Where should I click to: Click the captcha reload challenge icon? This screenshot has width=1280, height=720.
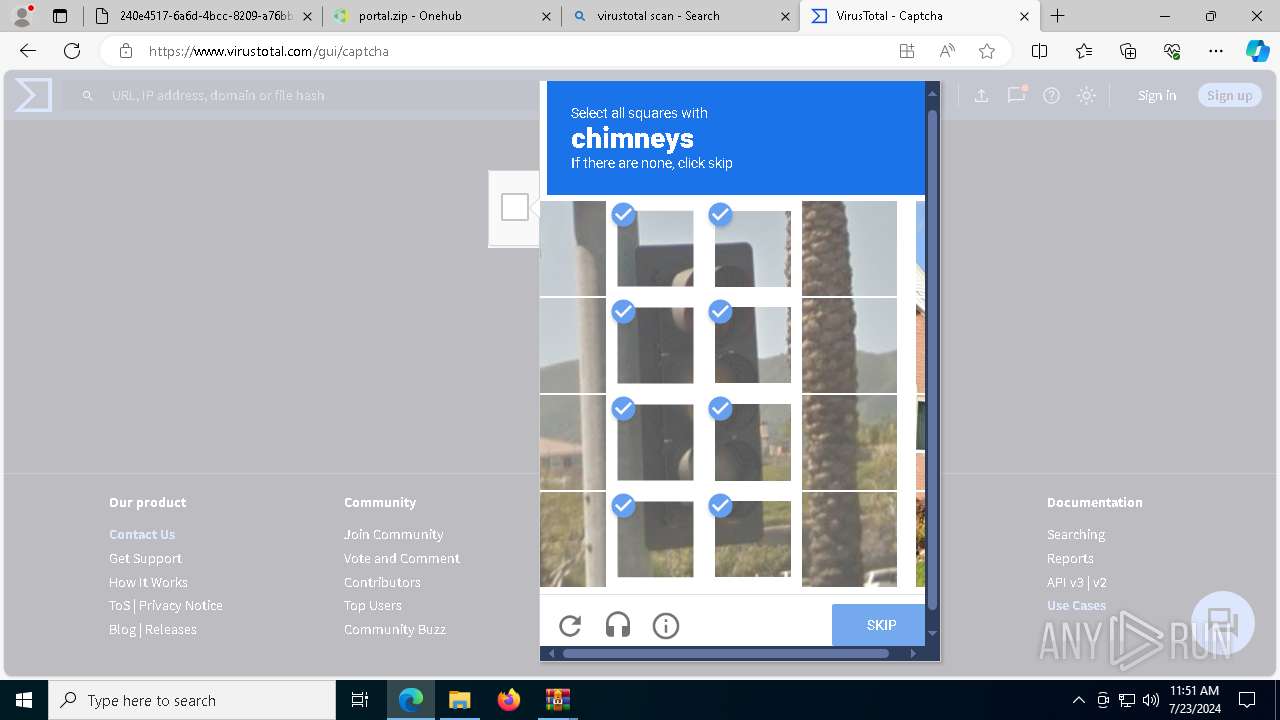tap(570, 626)
